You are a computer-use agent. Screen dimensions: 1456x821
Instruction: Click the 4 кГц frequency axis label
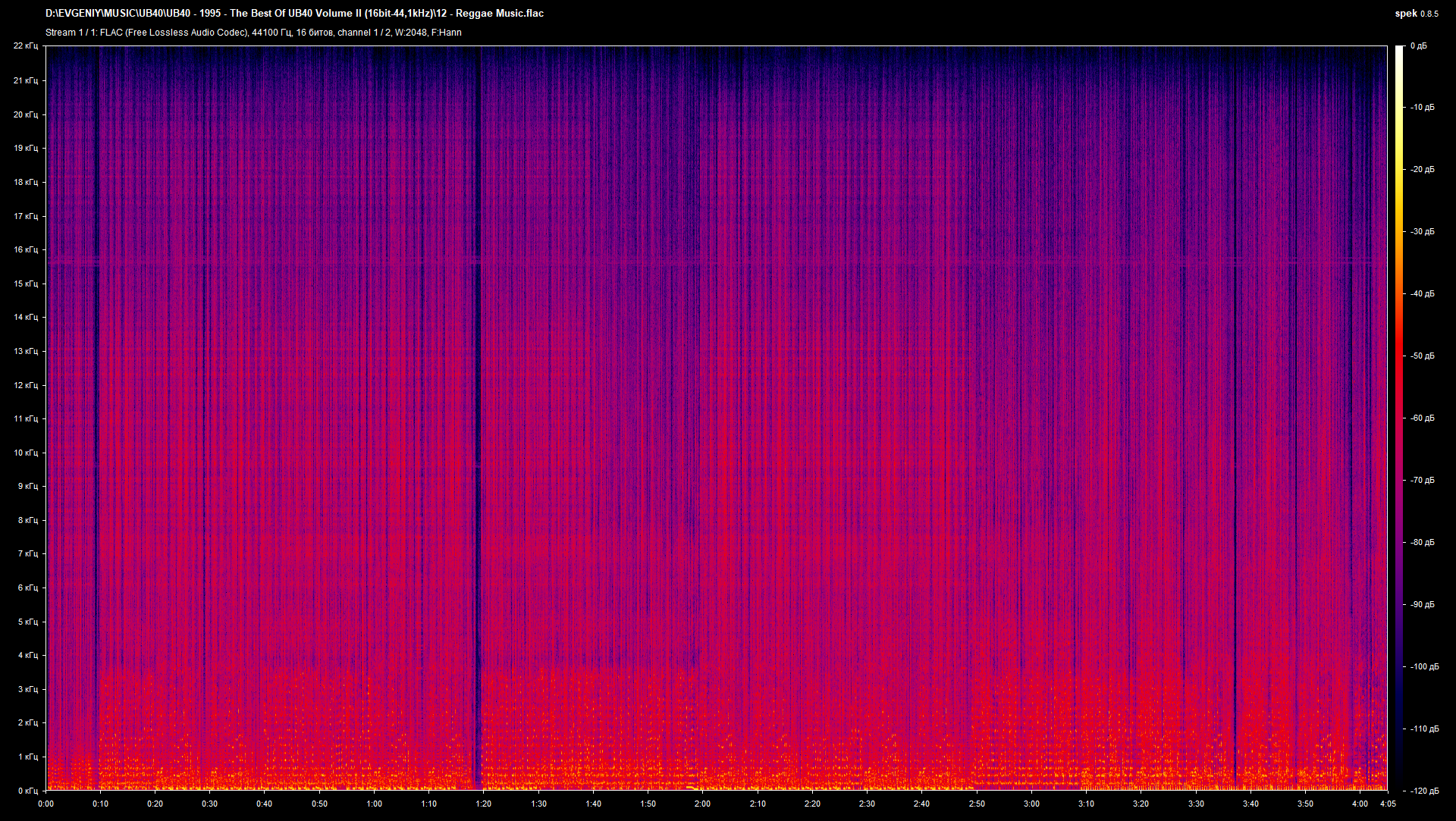[27, 655]
